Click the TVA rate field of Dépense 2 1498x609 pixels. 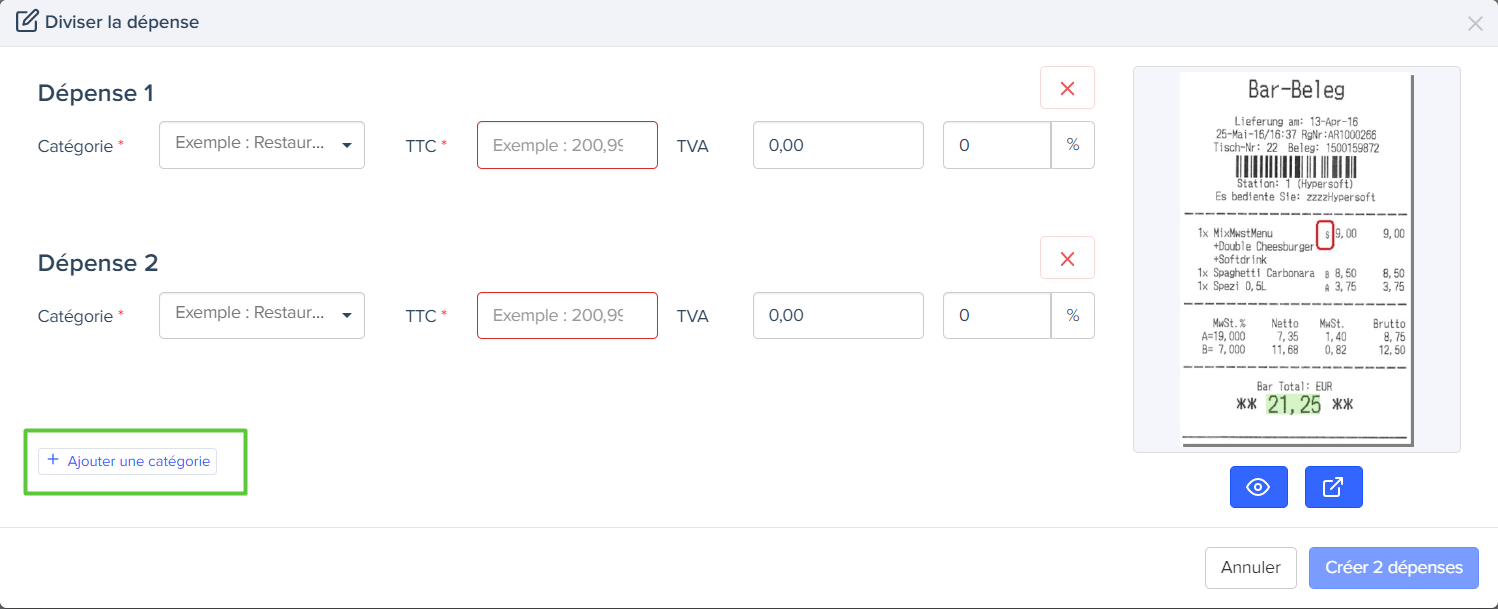pyautogui.click(x=997, y=315)
